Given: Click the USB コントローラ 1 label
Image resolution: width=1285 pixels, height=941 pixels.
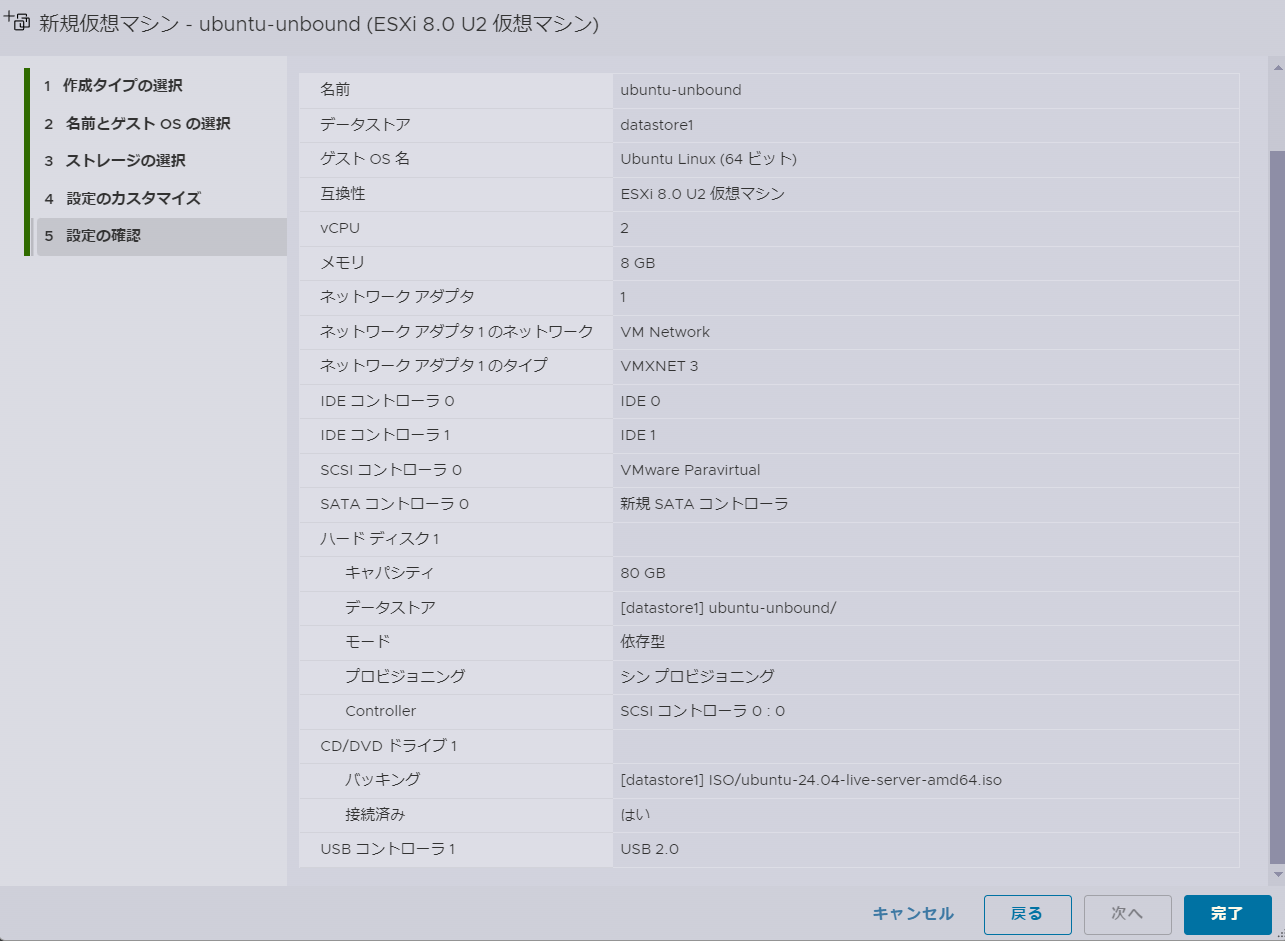Looking at the screenshot, I should click(x=388, y=849).
